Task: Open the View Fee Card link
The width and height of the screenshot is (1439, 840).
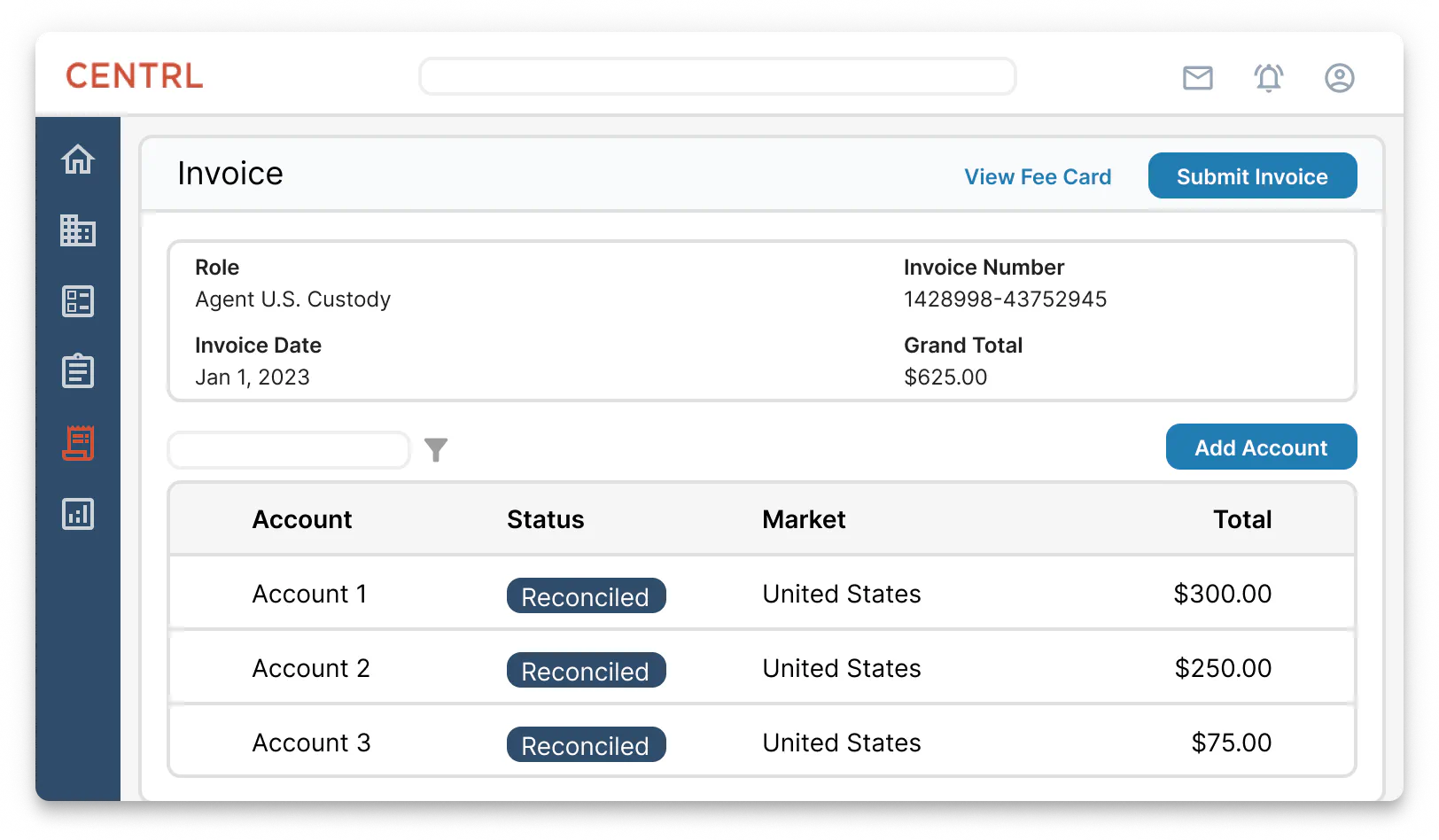Action: [x=1038, y=177]
